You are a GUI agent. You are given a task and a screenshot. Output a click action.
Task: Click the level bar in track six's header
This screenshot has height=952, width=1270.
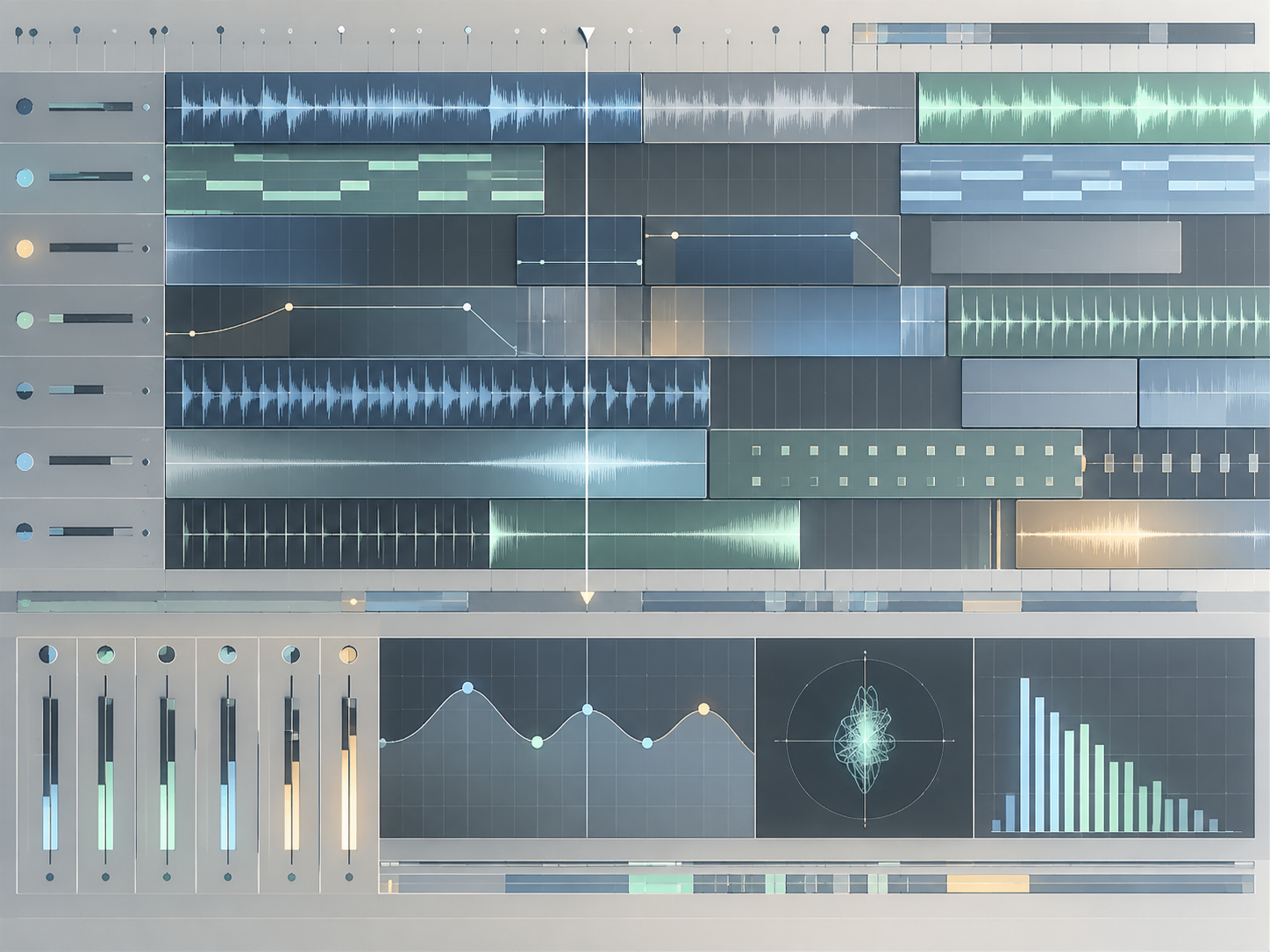(x=90, y=461)
